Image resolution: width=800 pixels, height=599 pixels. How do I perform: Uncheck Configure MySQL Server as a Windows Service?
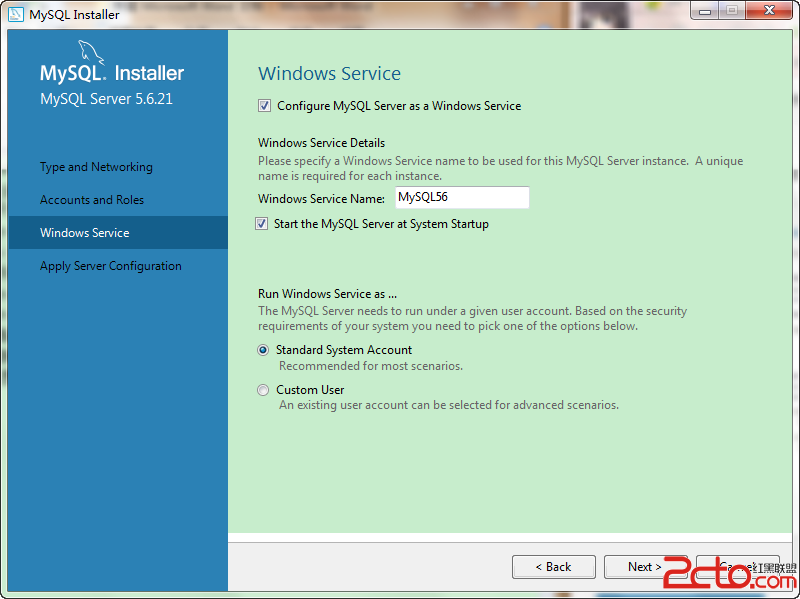point(264,106)
